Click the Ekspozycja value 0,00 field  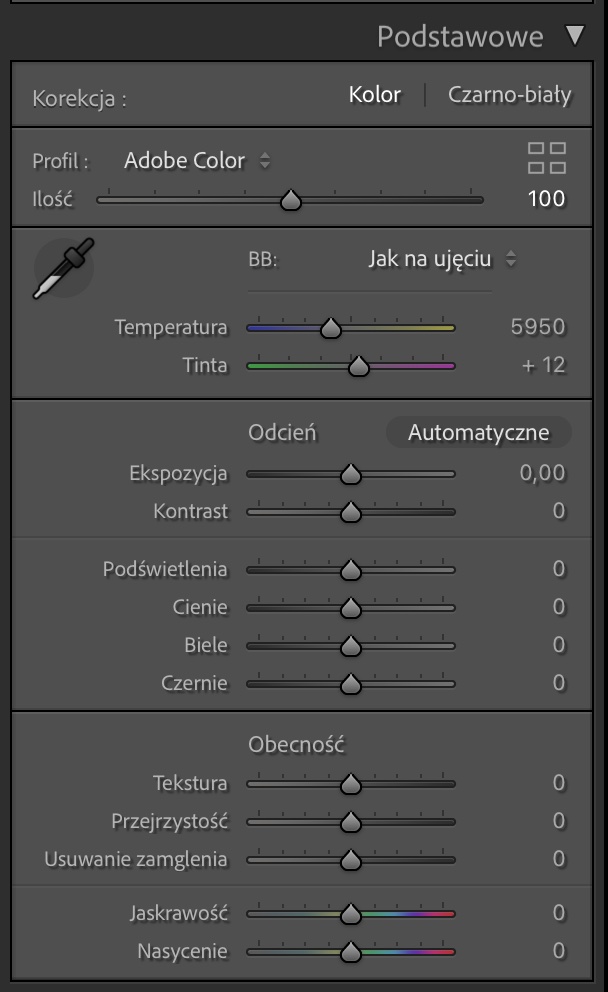(x=542, y=473)
